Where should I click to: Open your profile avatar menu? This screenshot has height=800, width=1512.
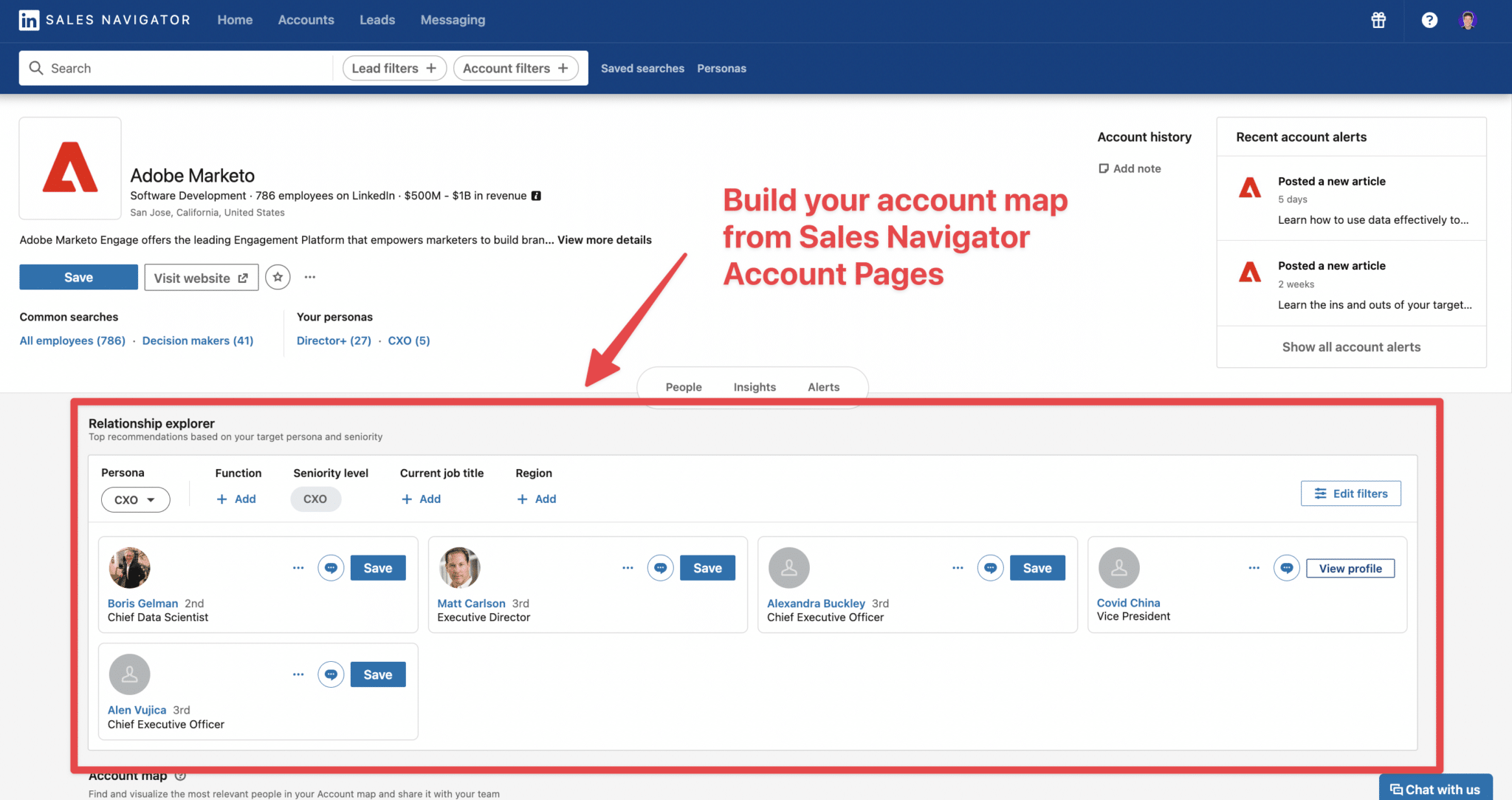click(1468, 20)
